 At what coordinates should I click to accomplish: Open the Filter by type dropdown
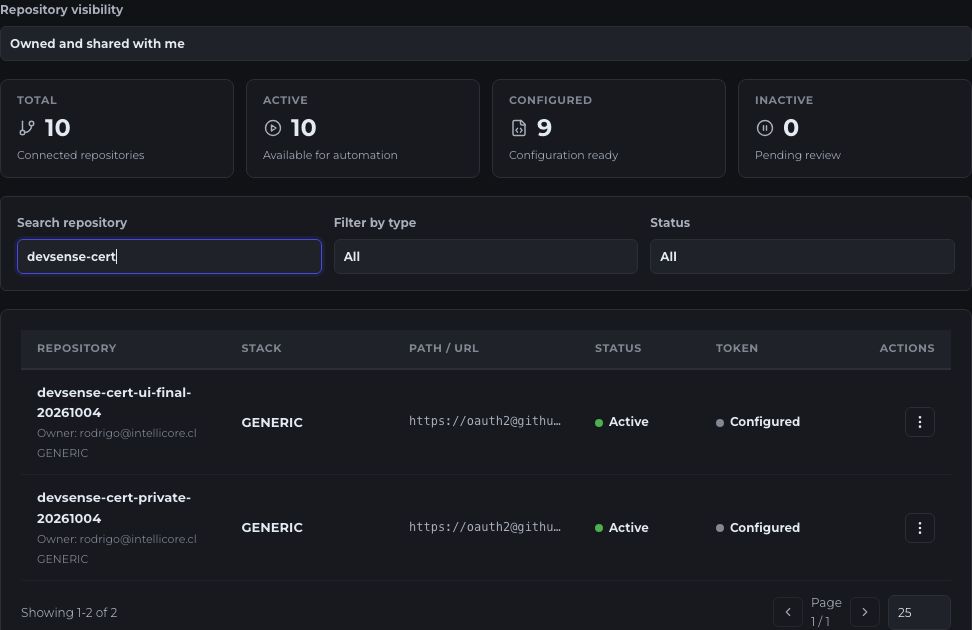485,257
